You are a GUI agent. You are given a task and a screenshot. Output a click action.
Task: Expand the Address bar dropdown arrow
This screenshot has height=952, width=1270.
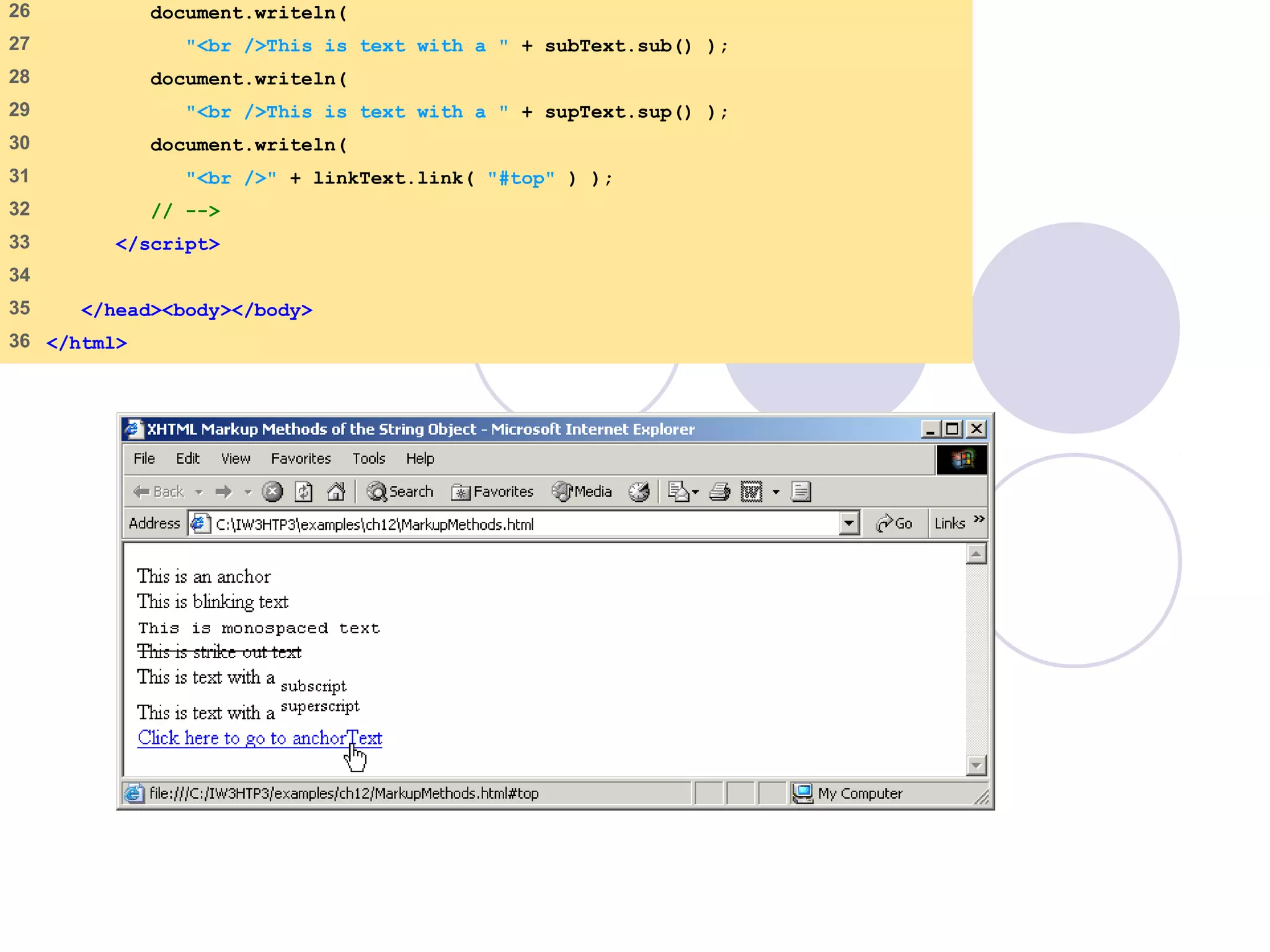849,524
